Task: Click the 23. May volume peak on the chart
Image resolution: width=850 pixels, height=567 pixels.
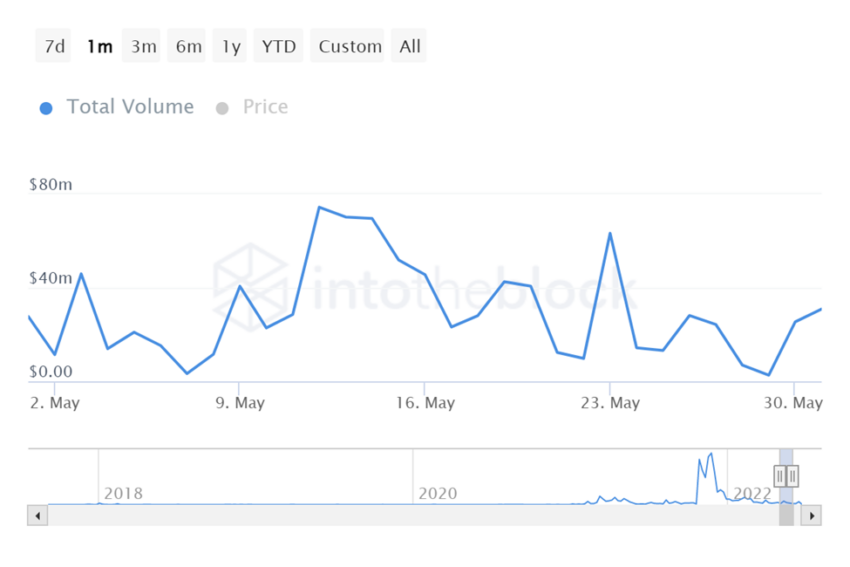Action: 610,234
